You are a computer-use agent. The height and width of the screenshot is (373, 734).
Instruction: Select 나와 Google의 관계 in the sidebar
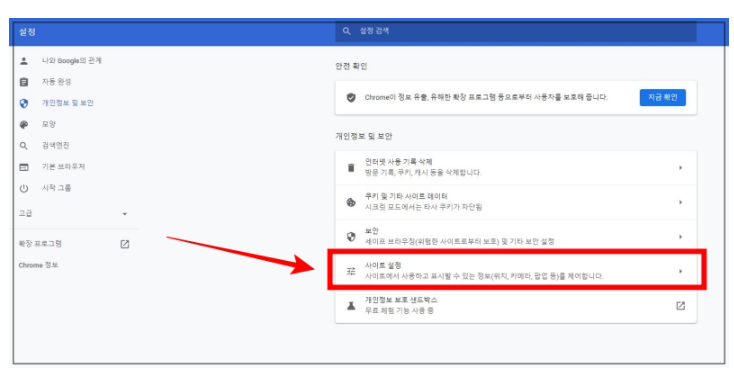click(x=72, y=61)
